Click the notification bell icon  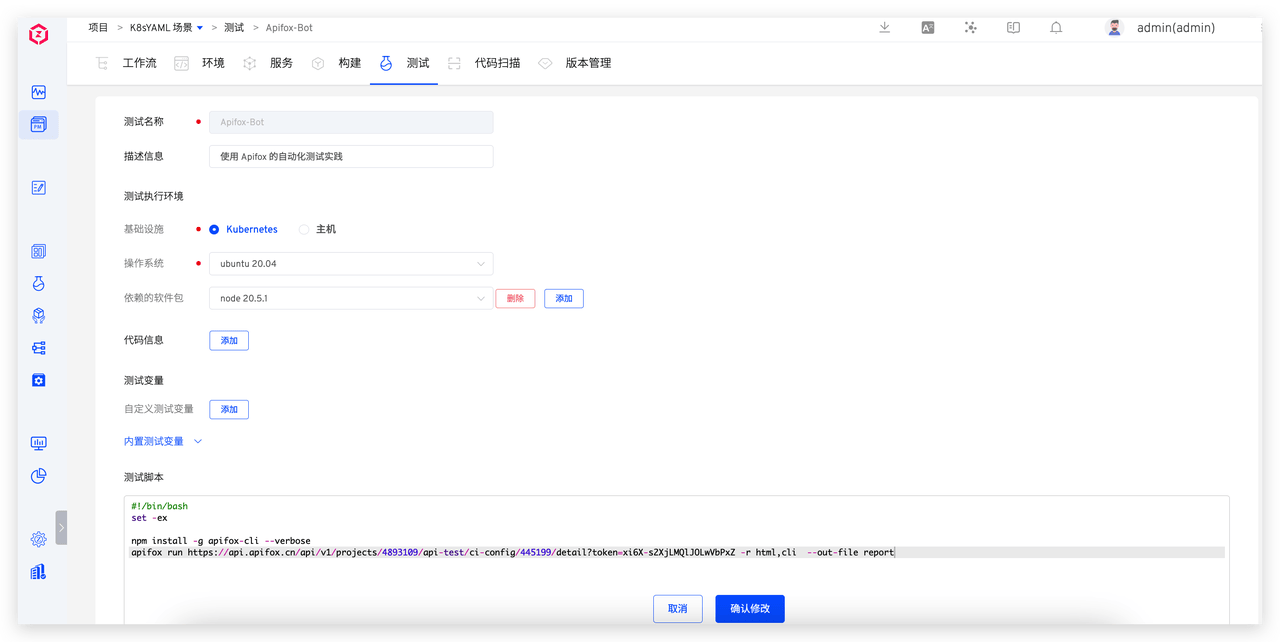tap(1056, 28)
